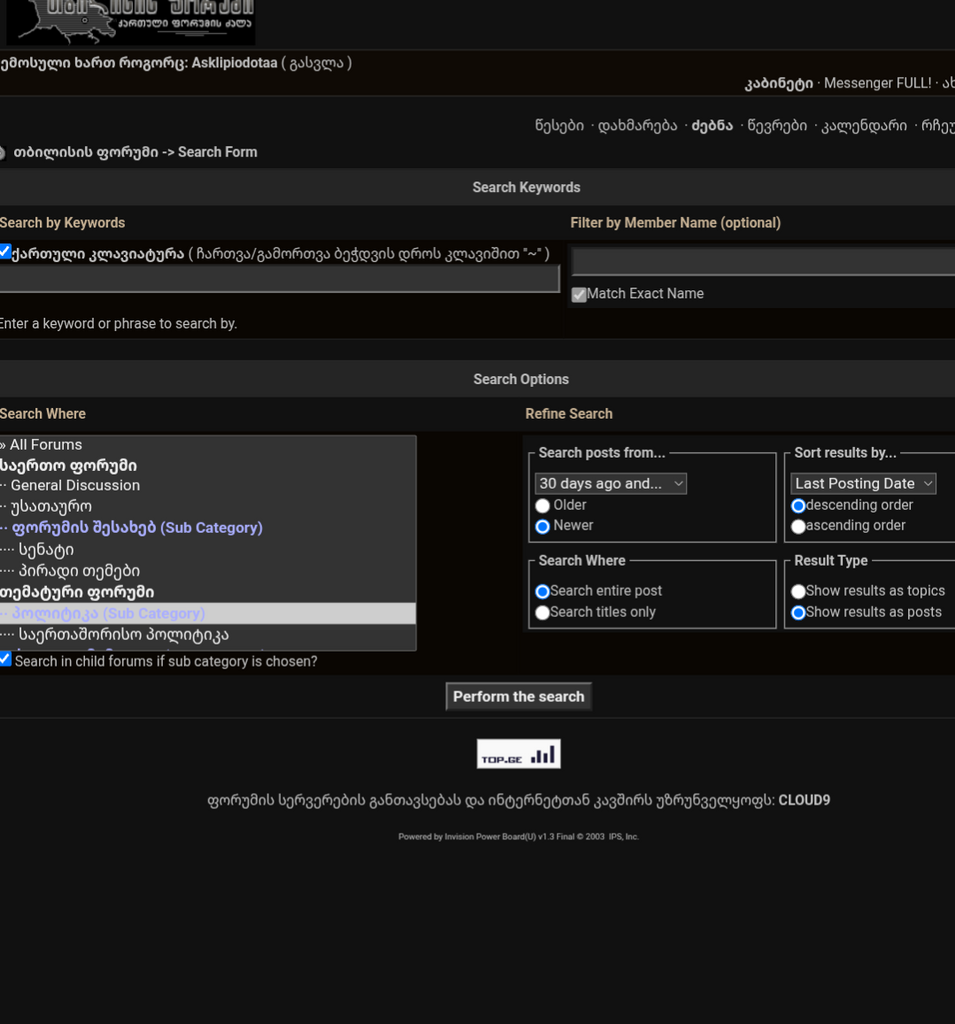Enable Search titles only

coord(542,611)
